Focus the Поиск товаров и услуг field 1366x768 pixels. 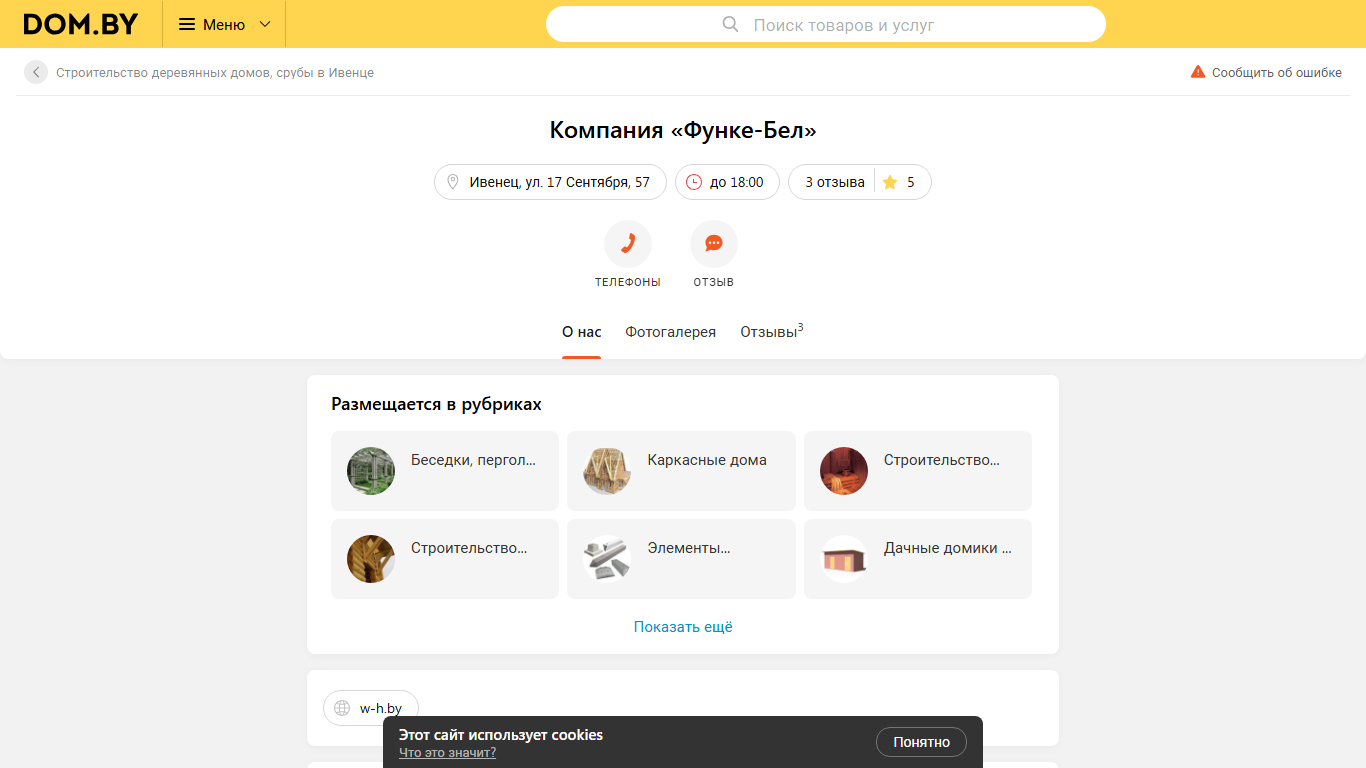pos(825,24)
